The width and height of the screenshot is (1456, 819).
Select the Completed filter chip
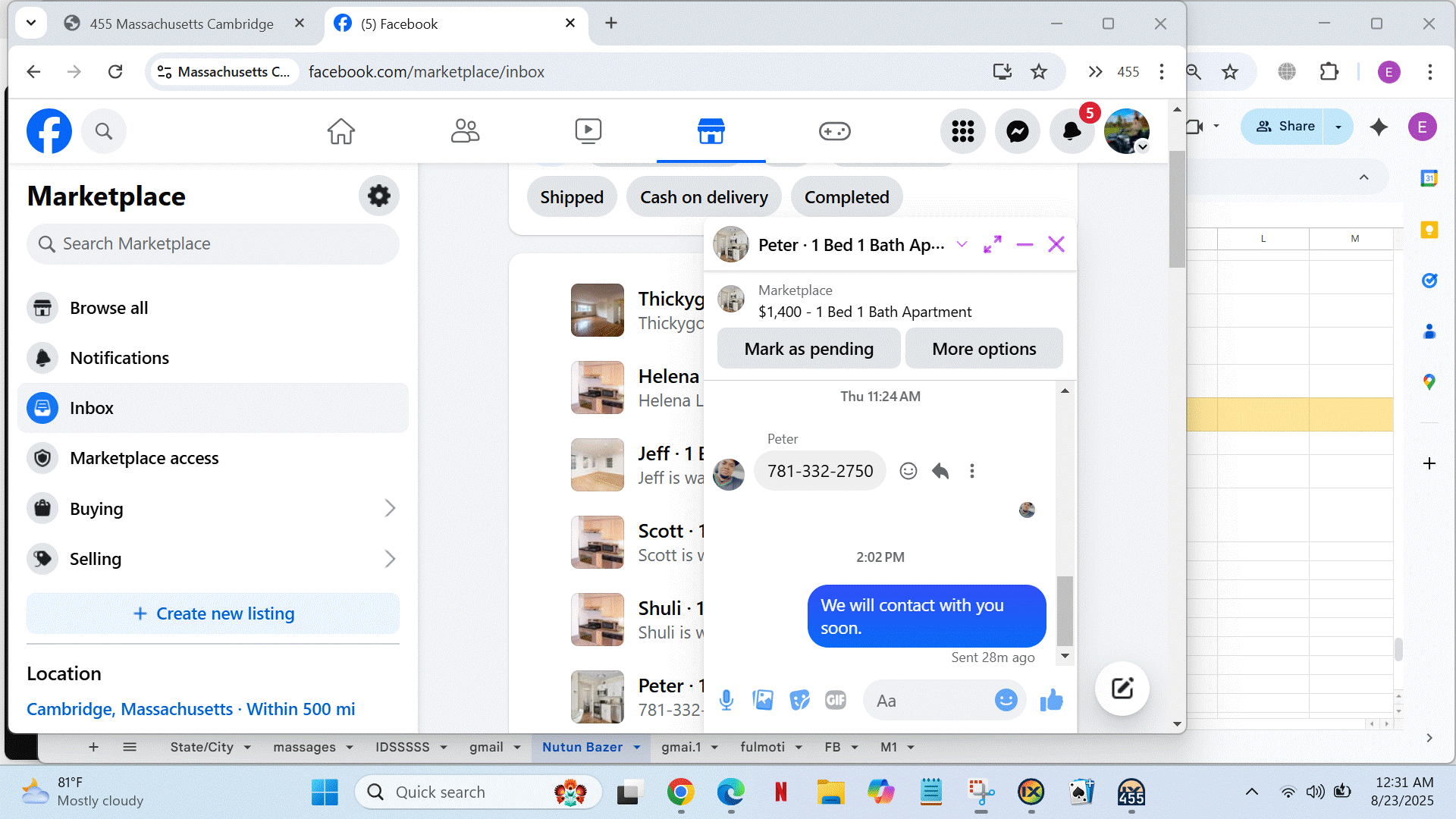click(846, 197)
